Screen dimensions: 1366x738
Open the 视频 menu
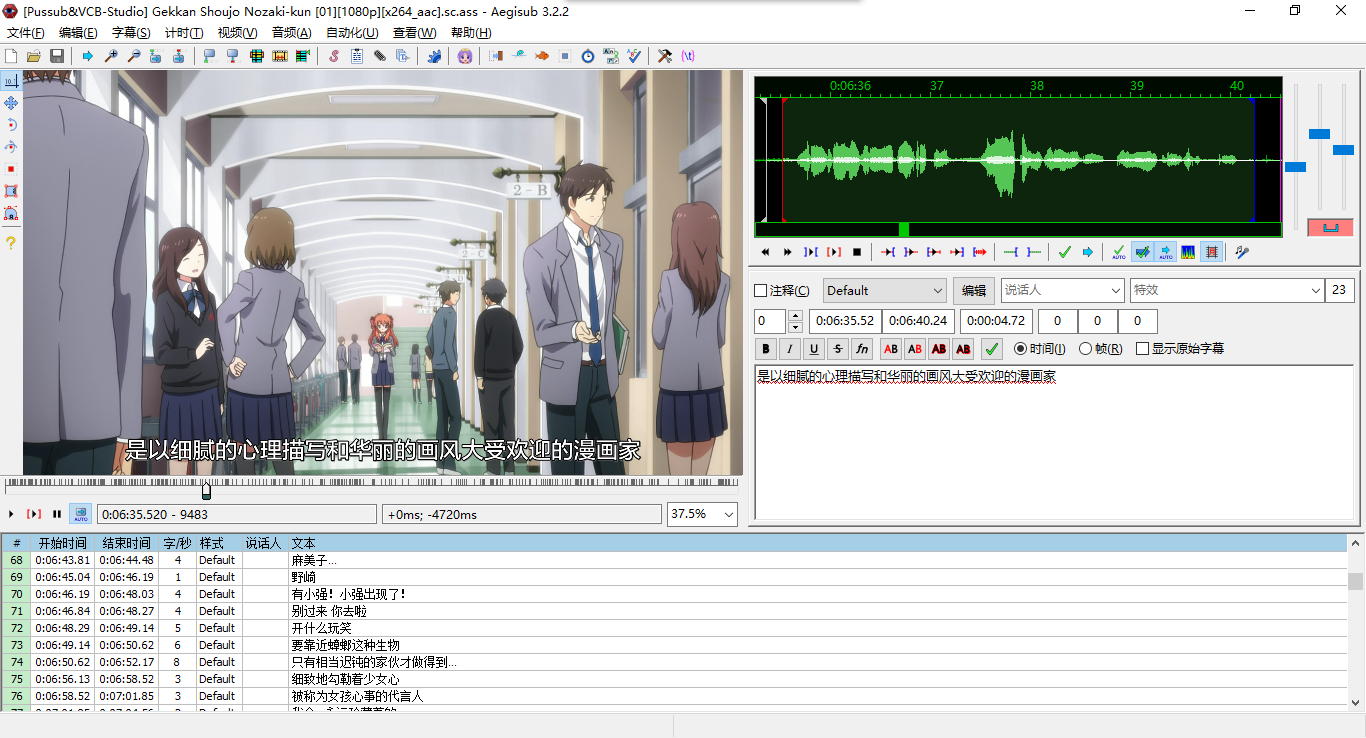(x=237, y=33)
